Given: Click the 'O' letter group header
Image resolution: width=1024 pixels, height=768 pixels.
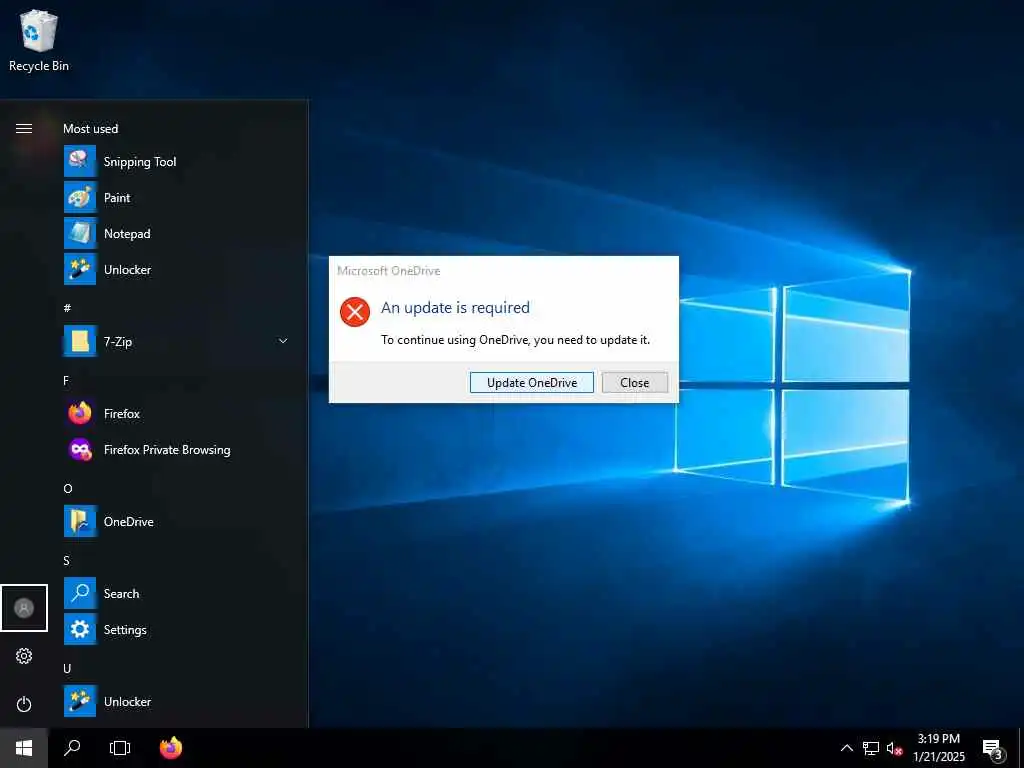Looking at the screenshot, I should [x=68, y=488].
